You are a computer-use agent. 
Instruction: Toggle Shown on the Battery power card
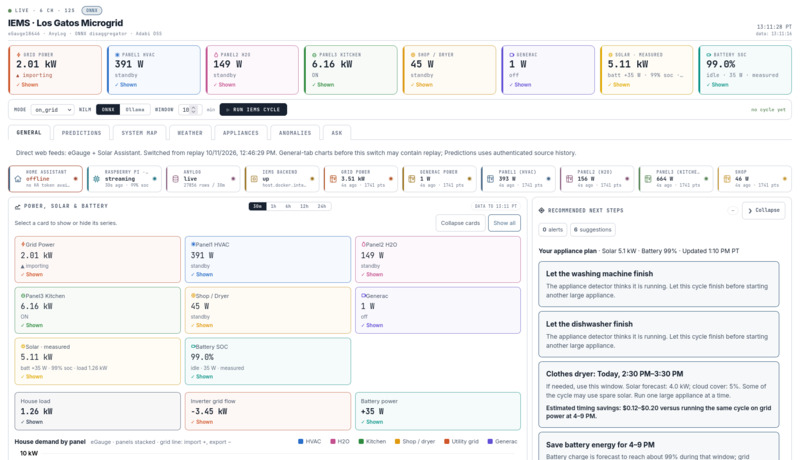[x=372, y=422]
